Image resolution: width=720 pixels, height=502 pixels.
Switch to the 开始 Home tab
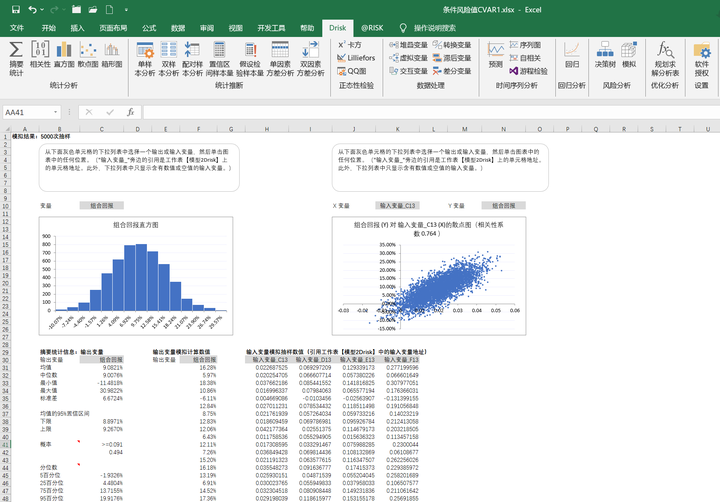pyautogui.click(x=49, y=28)
